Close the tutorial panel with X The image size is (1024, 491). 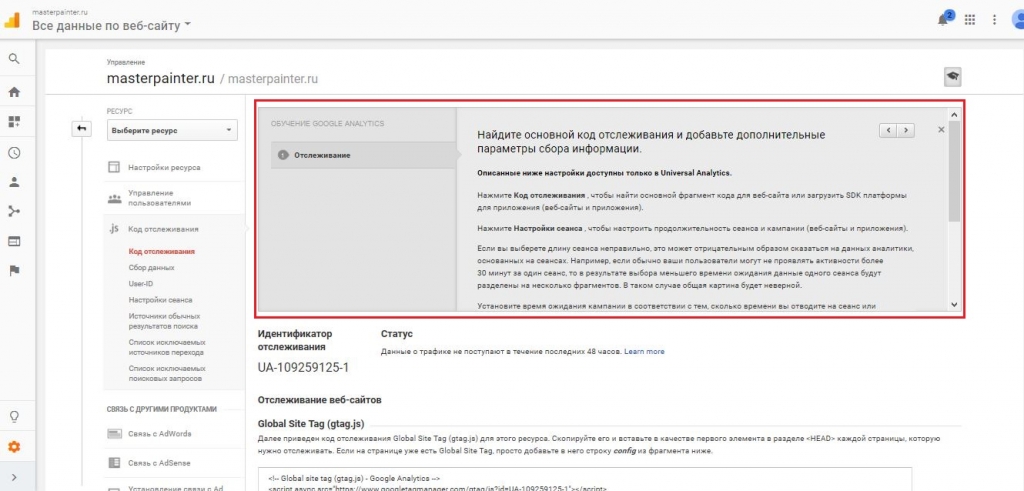(941, 130)
